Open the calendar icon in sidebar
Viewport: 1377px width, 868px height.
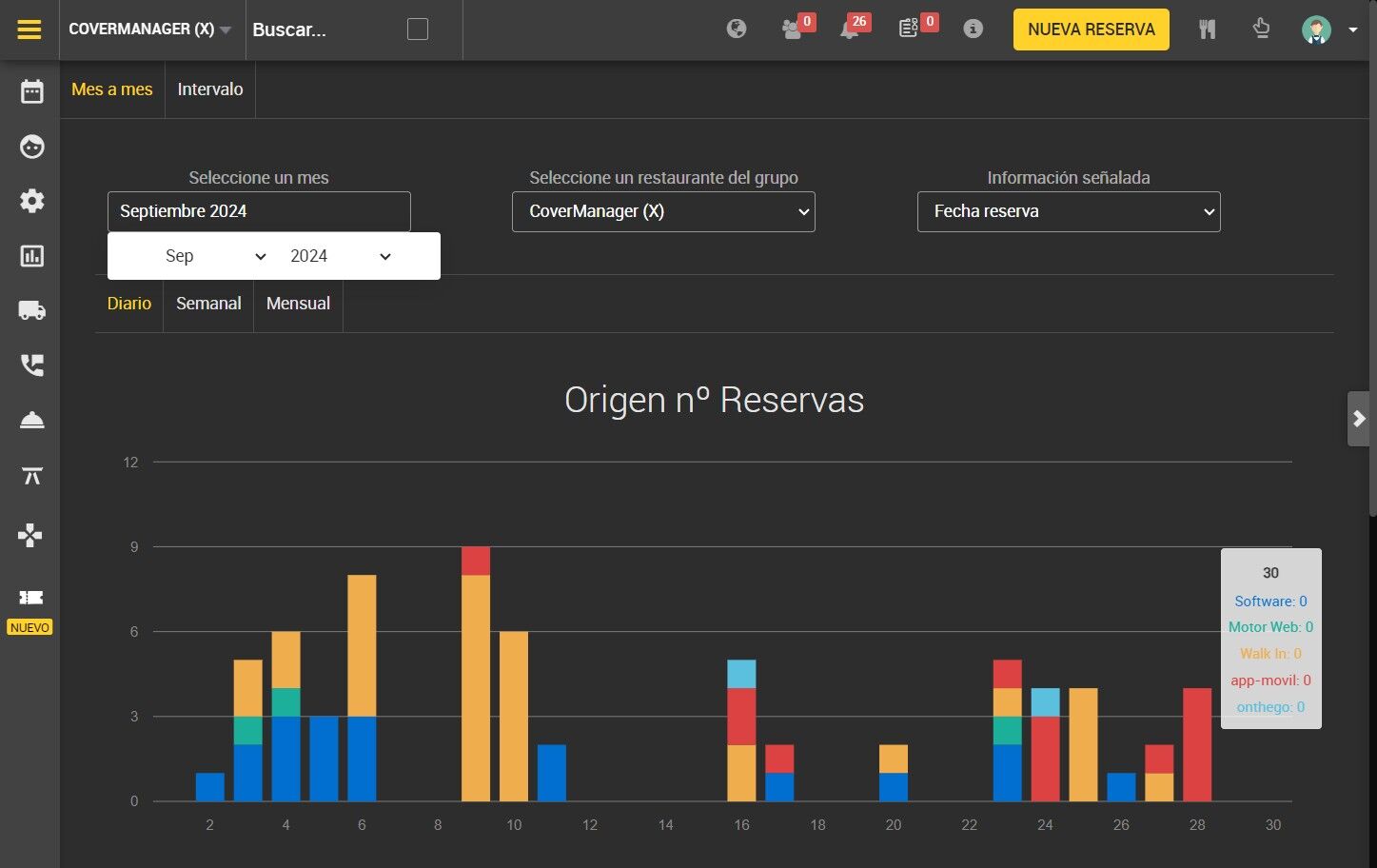tap(32, 91)
